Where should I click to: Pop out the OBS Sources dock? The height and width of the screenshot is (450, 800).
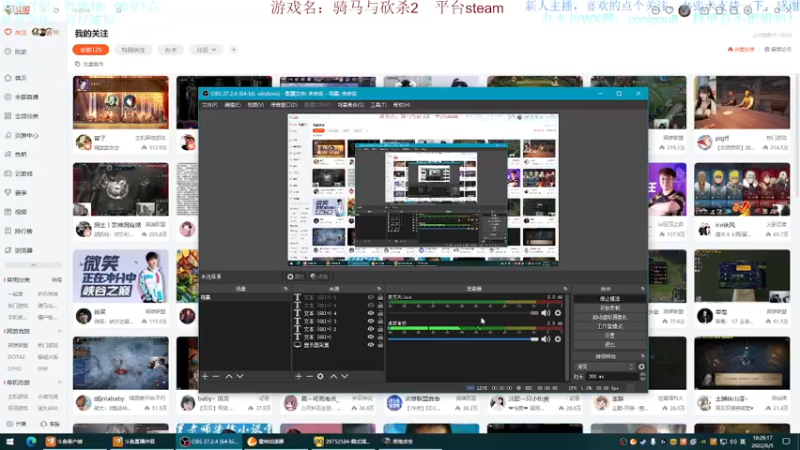point(379,289)
